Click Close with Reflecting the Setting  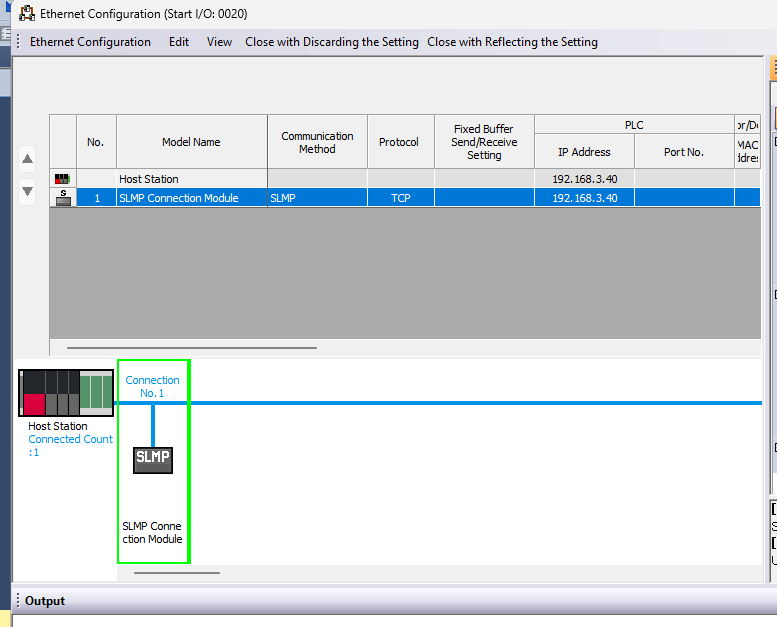coord(512,42)
